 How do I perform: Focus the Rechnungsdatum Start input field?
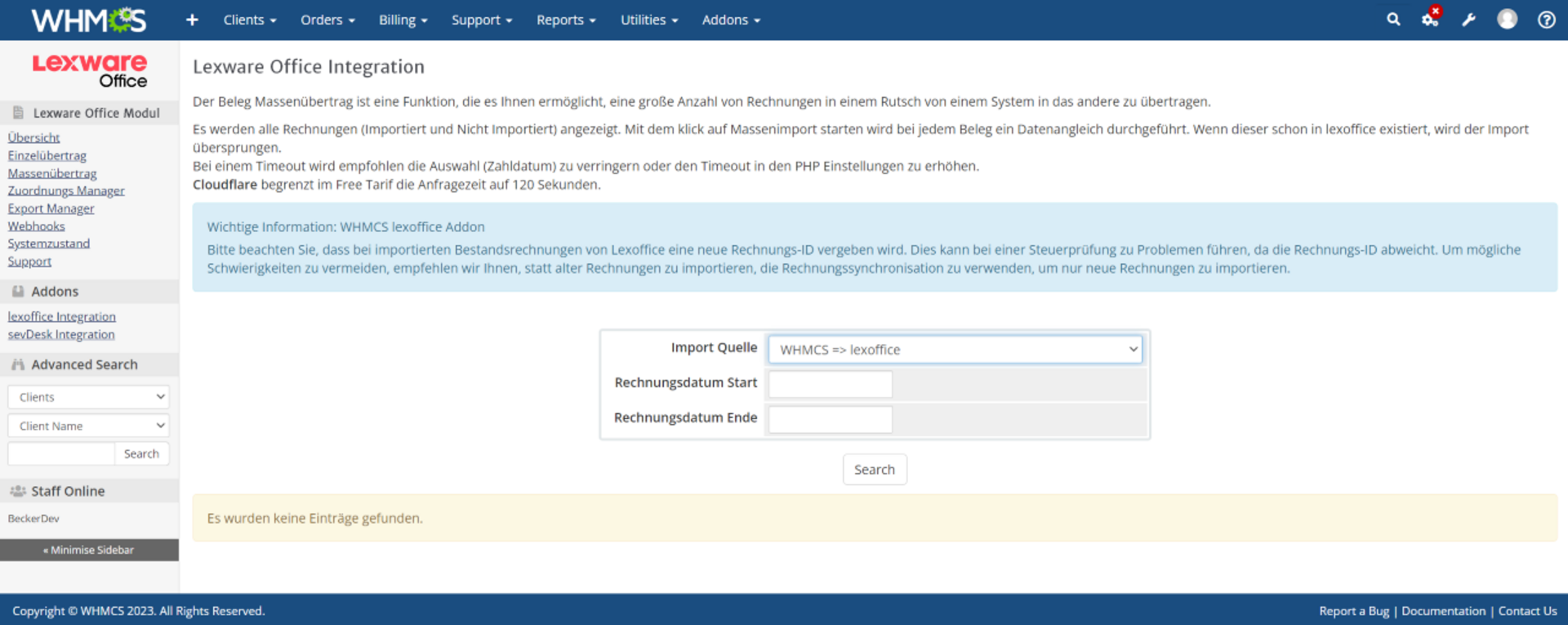830,384
